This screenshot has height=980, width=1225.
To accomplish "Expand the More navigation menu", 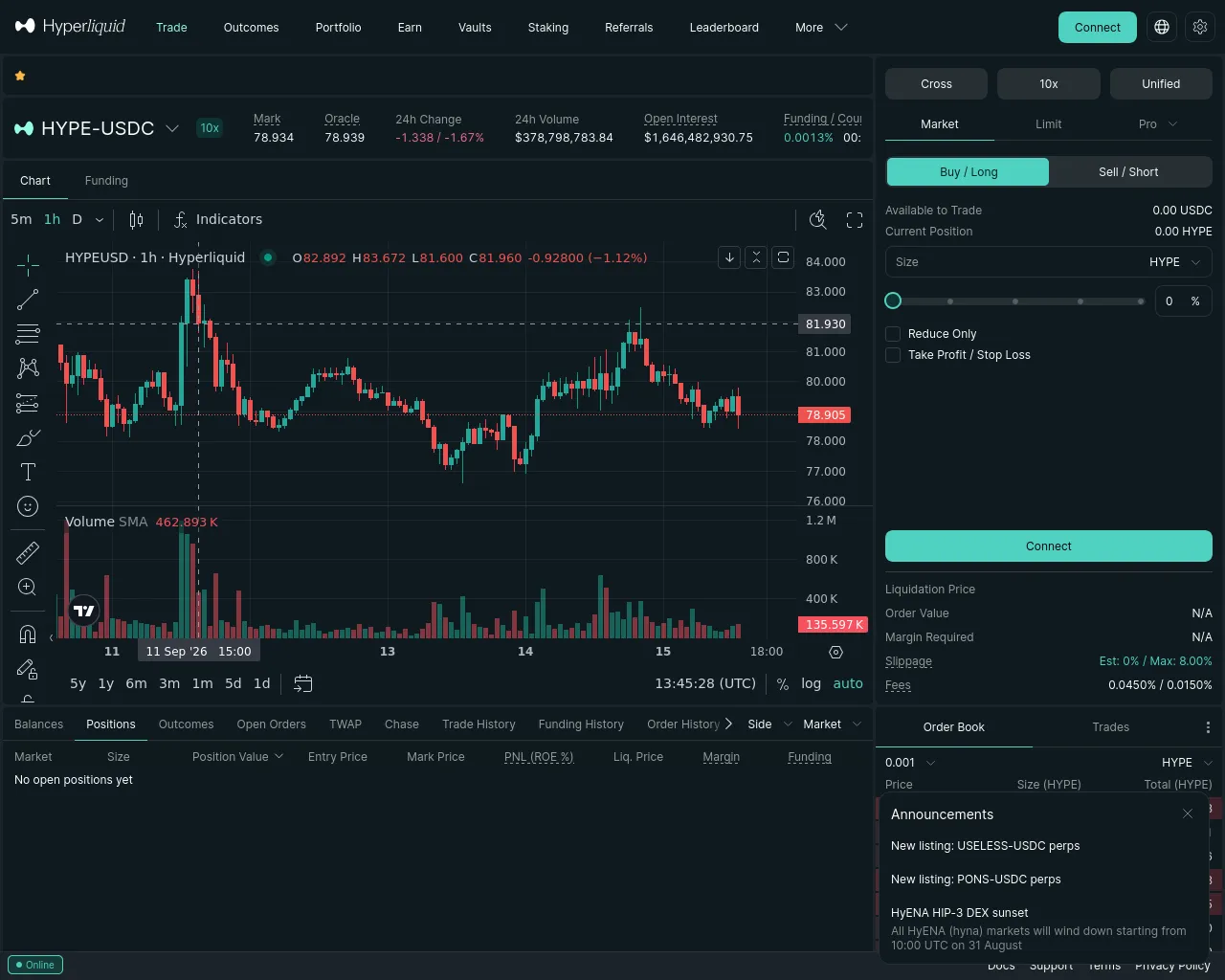I will [x=821, y=27].
